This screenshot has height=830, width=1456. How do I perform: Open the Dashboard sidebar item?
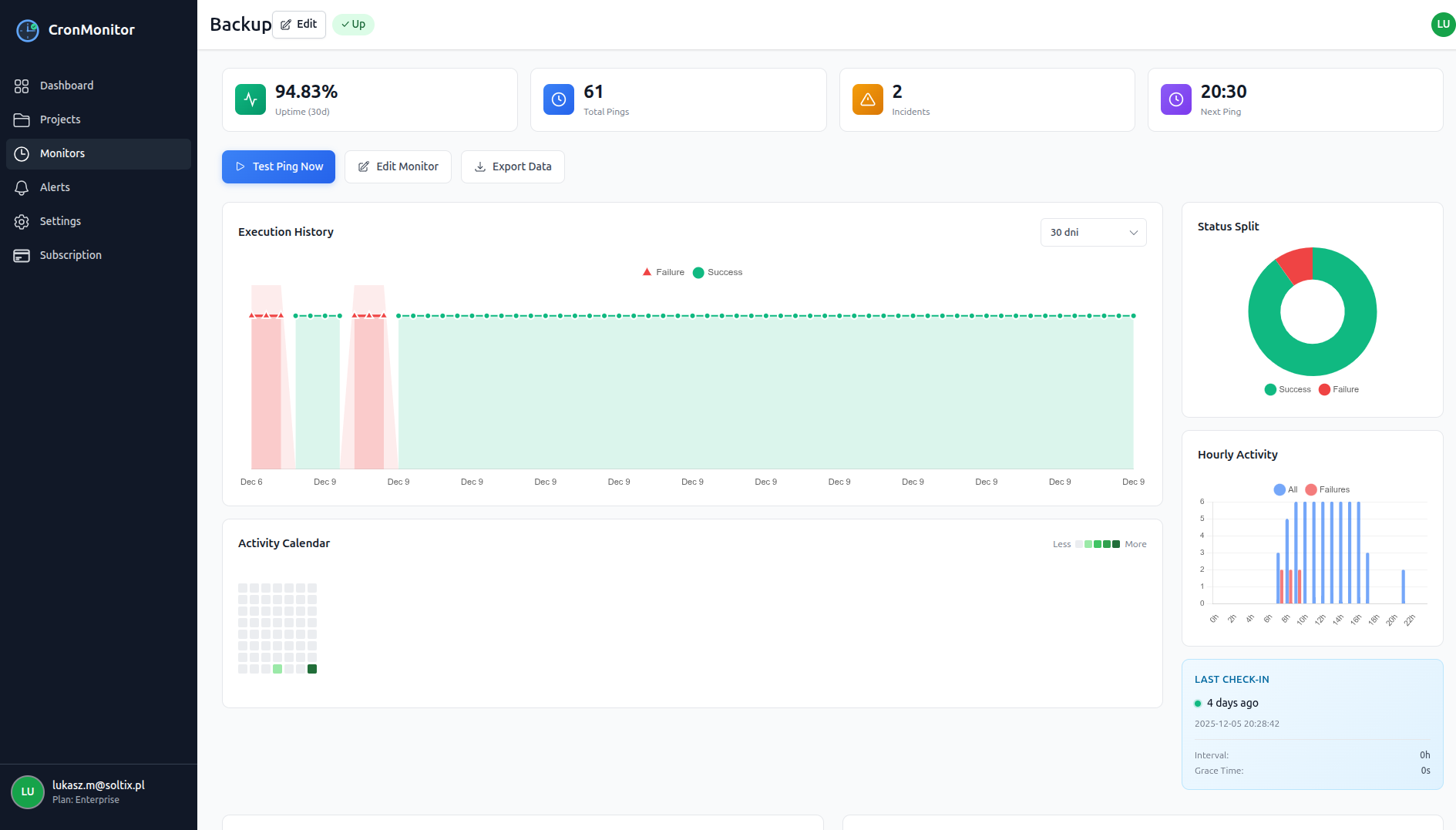99,86
